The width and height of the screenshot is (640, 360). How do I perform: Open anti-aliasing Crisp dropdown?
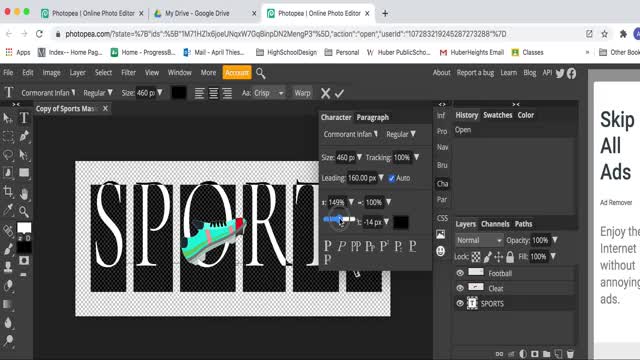pyautogui.click(x=269, y=93)
